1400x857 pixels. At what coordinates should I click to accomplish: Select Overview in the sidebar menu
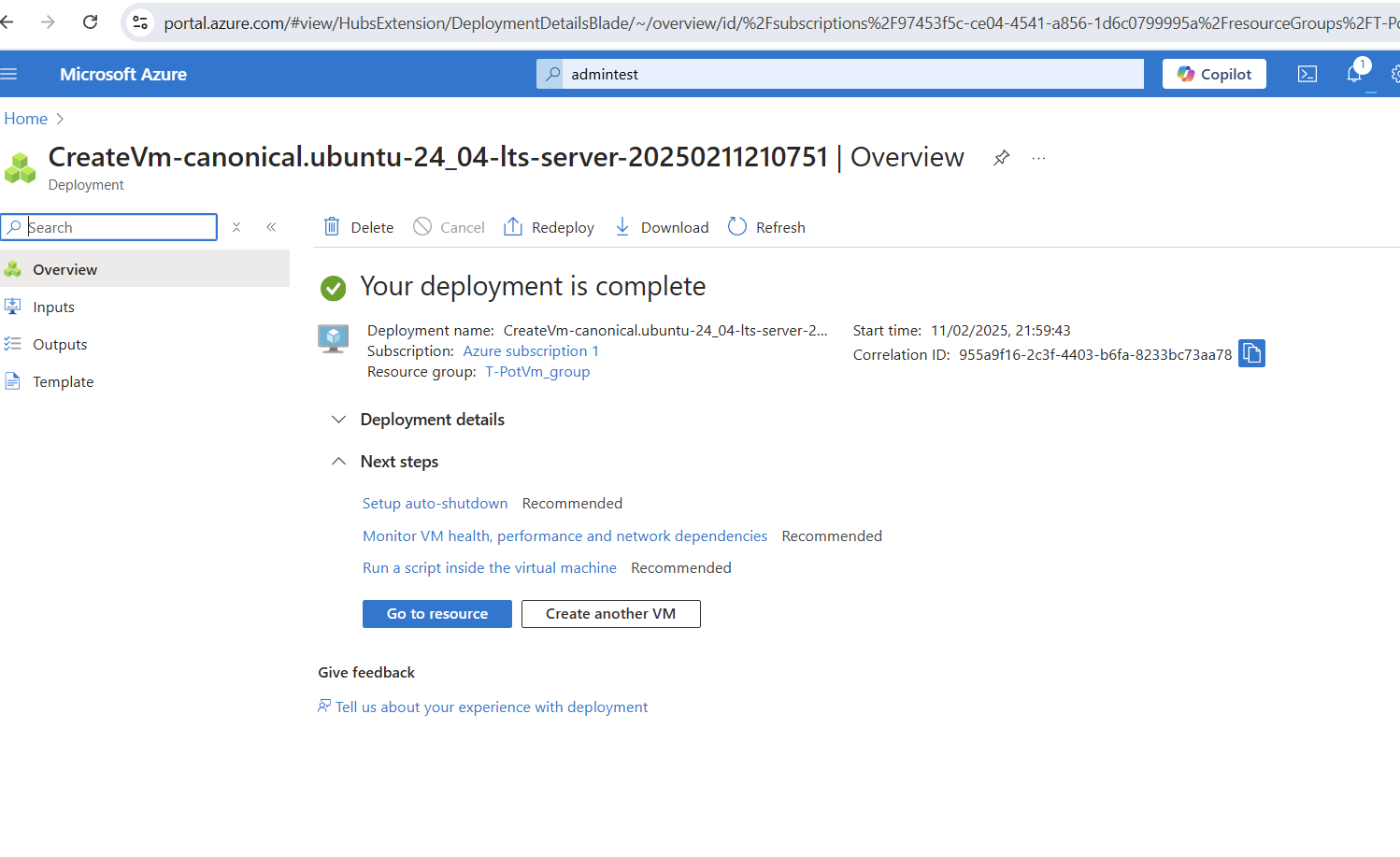(x=145, y=269)
